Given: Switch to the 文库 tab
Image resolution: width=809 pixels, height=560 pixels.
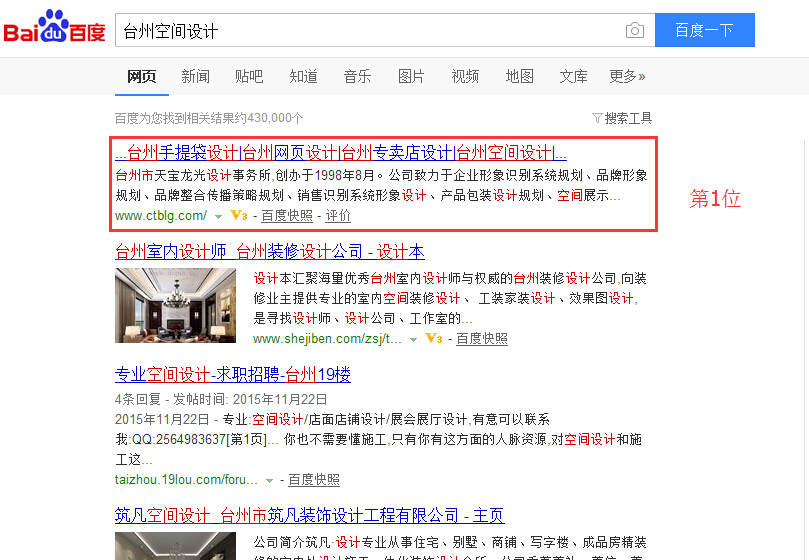Looking at the screenshot, I should 573,76.
